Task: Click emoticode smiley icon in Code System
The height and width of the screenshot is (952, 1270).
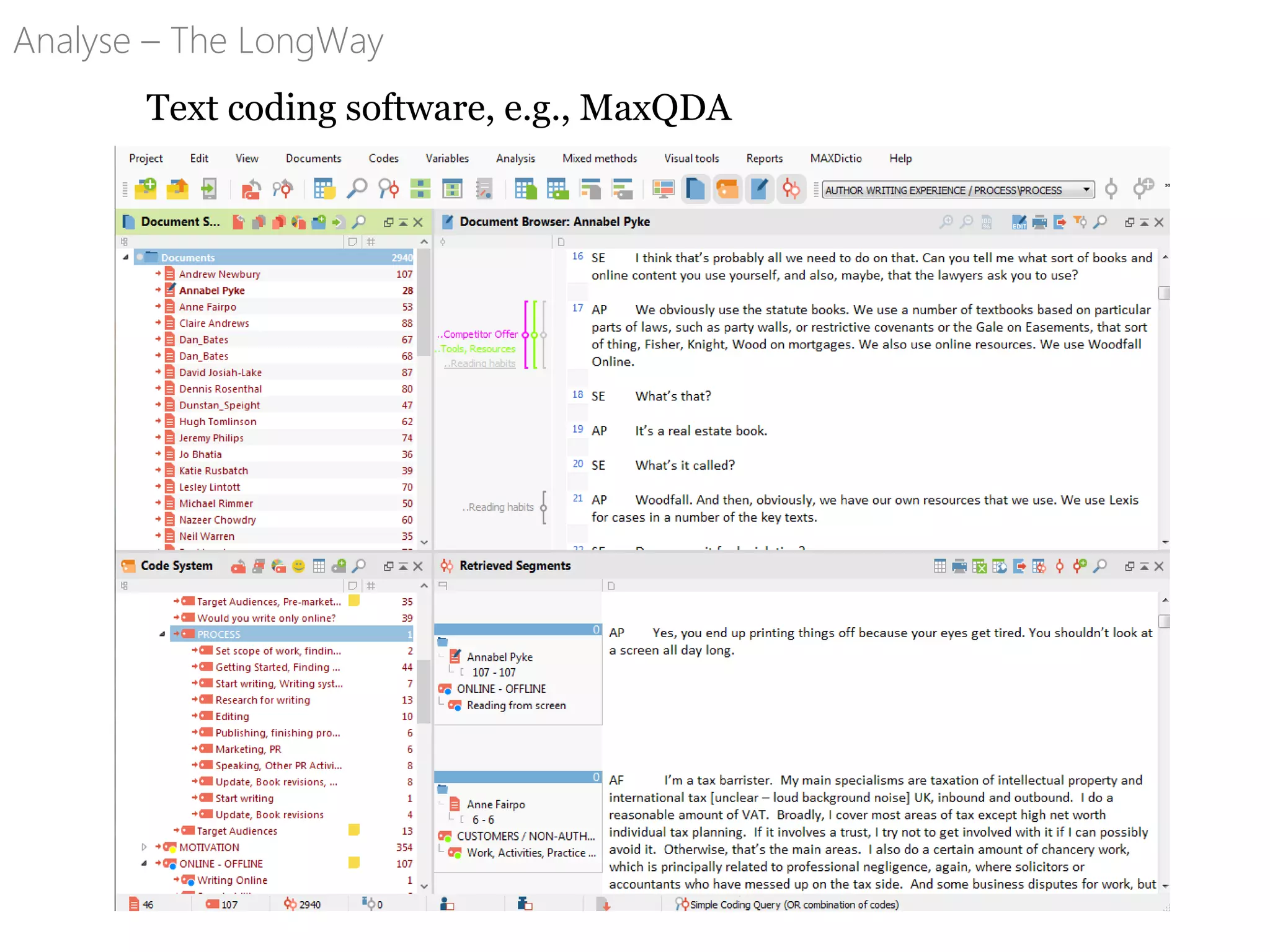Action: (298, 566)
